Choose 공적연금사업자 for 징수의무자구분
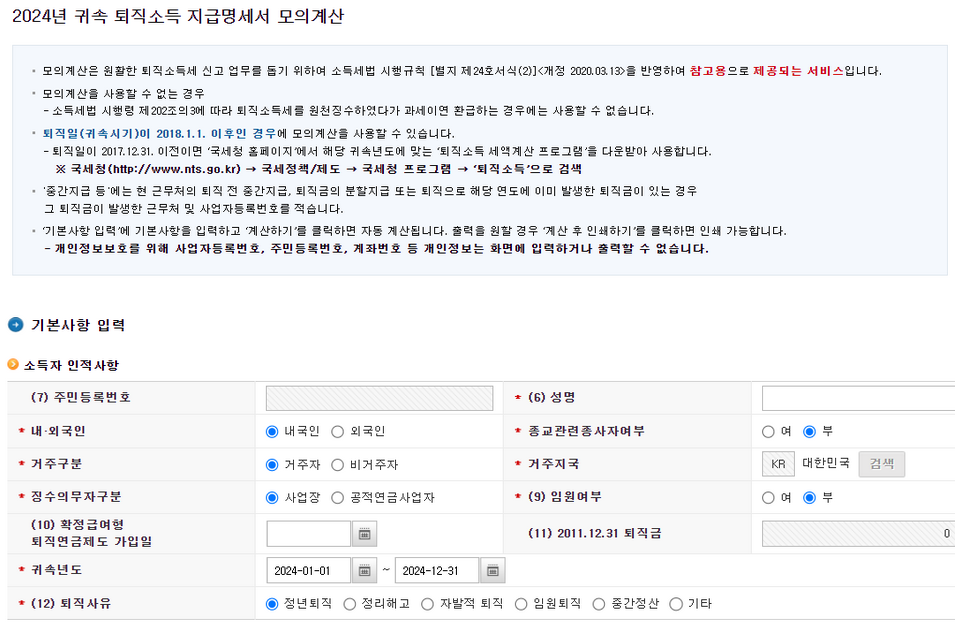The height and width of the screenshot is (625, 957). click(x=339, y=497)
